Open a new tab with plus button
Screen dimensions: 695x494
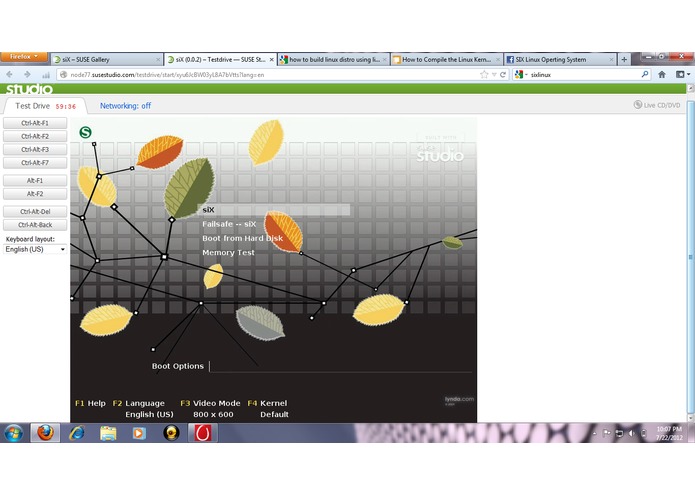click(x=624, y=59)
